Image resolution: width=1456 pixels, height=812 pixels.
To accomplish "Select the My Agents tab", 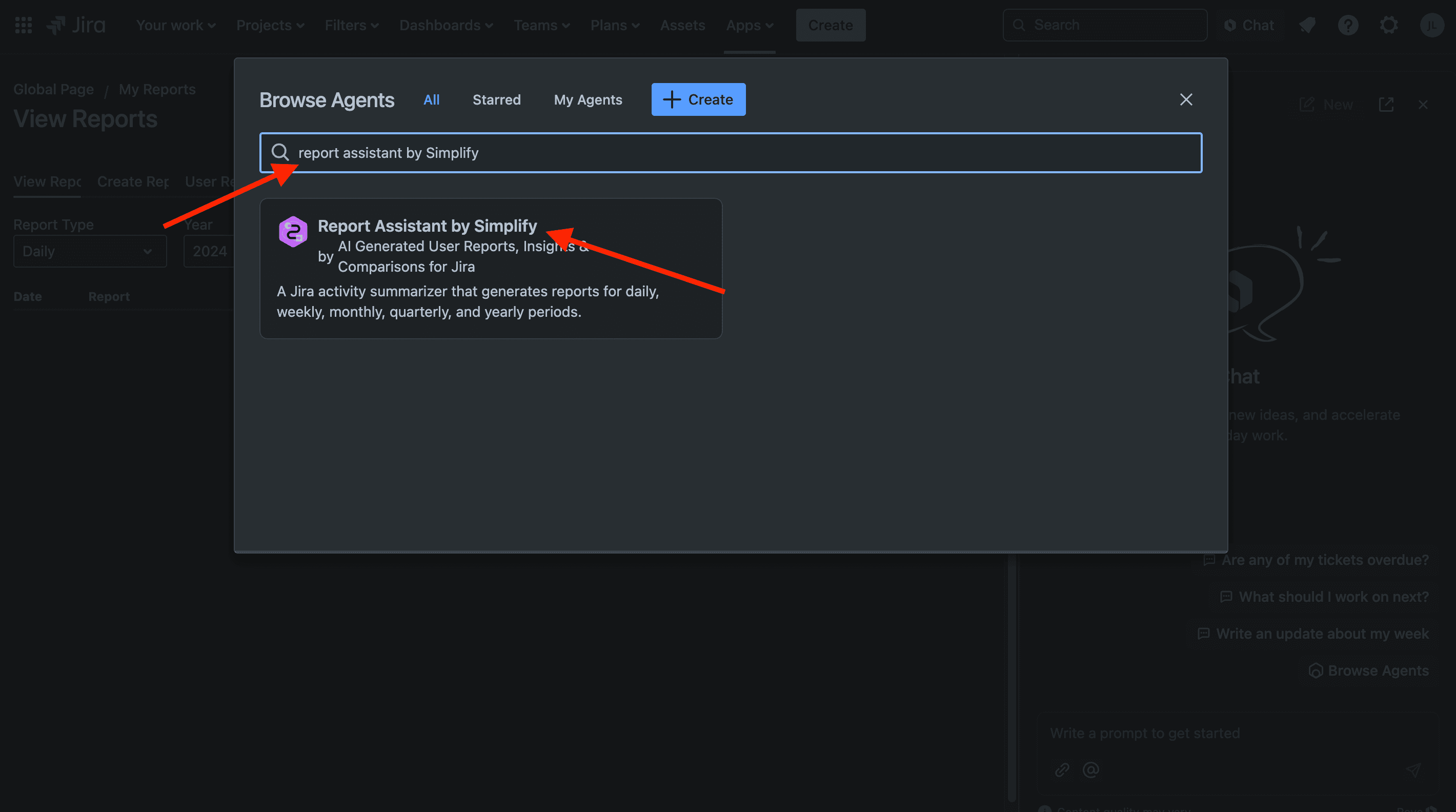I will (x=588, y=99).
